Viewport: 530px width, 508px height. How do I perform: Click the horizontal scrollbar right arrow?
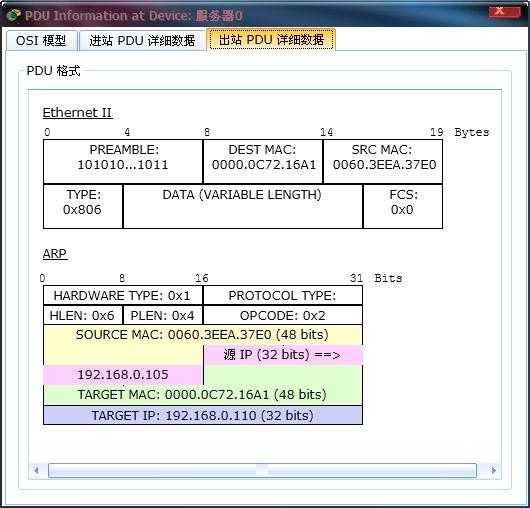click(493, 470)
